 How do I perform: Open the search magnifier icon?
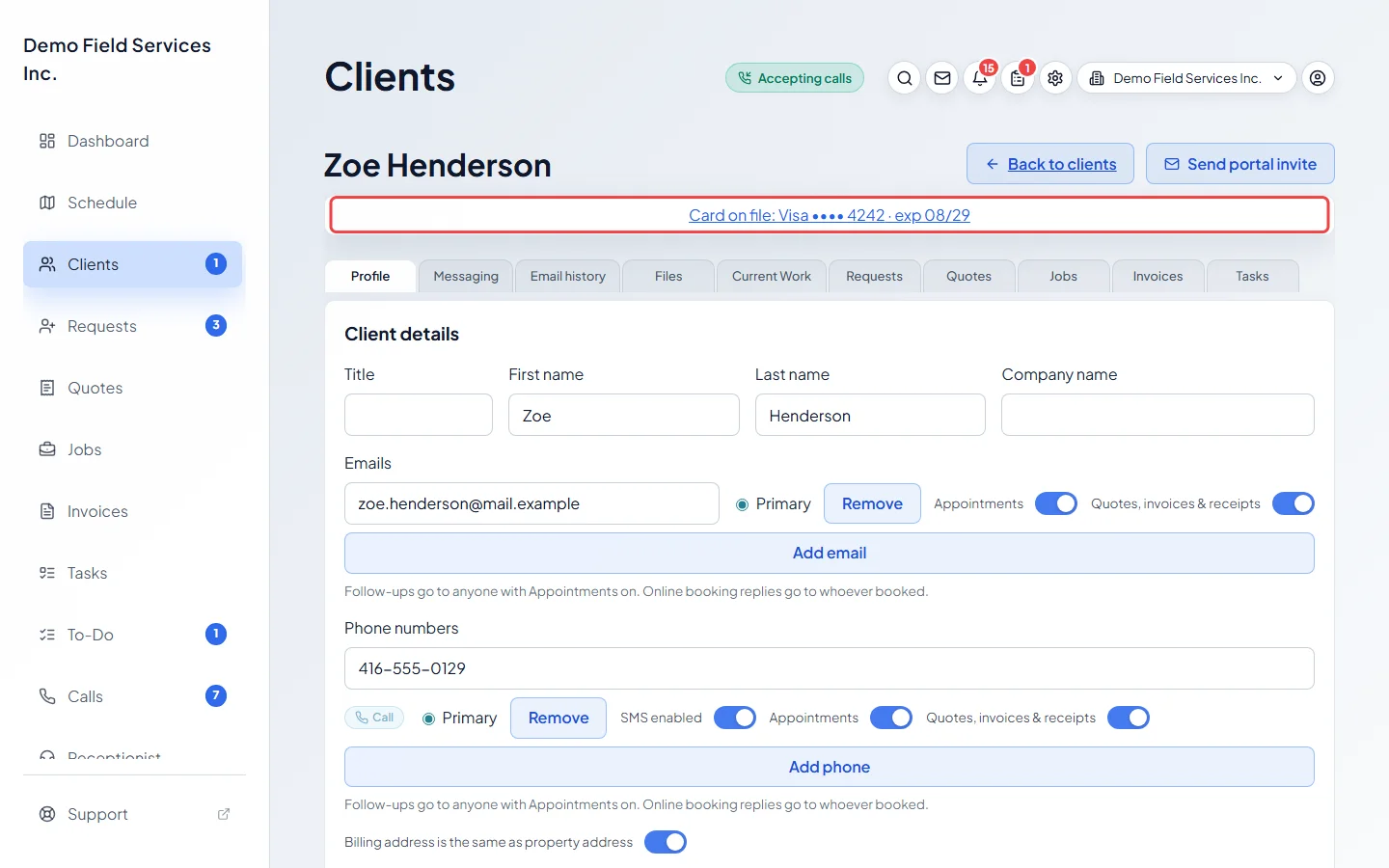pos(904,78)
